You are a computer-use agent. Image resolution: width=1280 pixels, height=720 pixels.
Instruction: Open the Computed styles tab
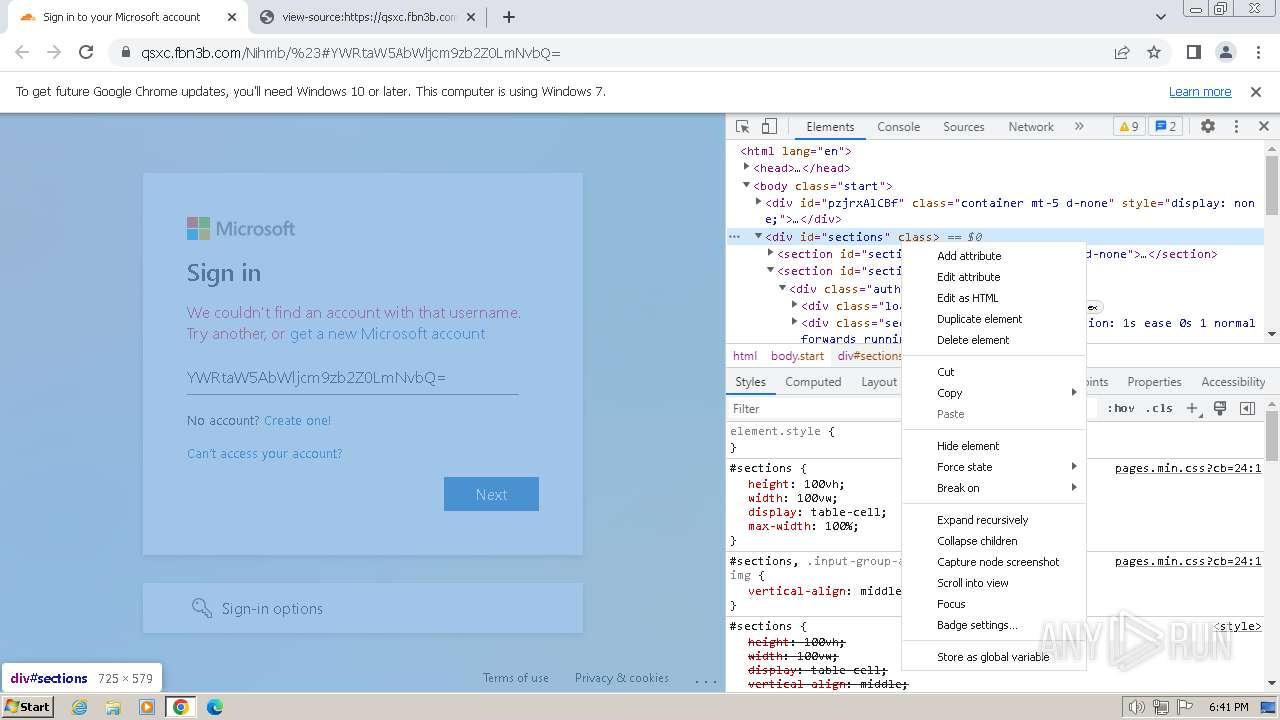[x=813, y=382]
